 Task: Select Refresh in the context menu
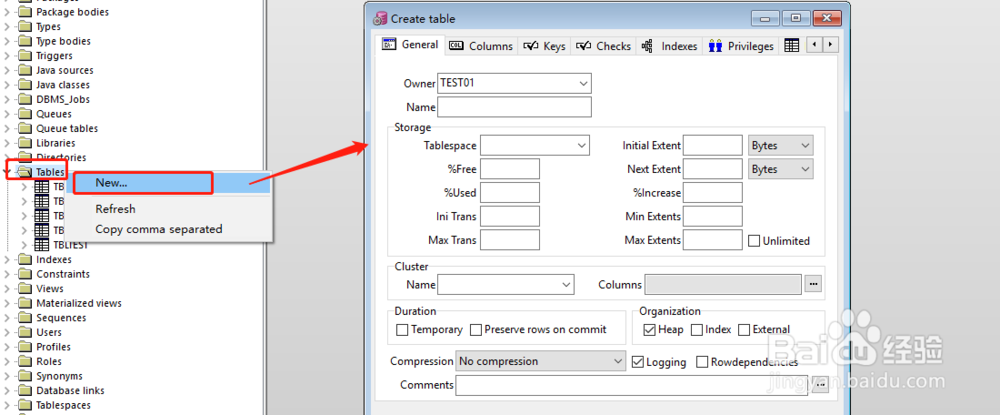(x=115, y=209)
